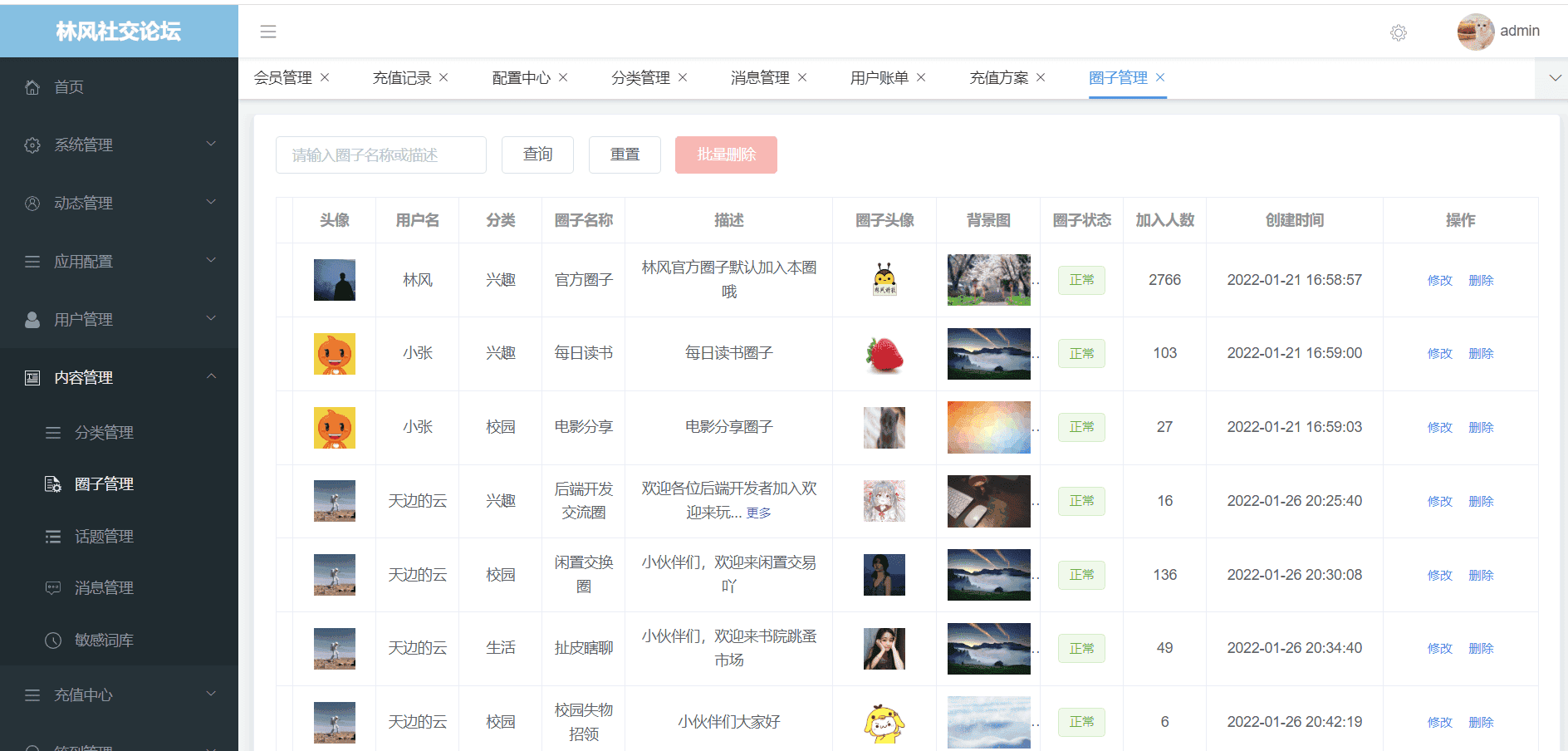Open 话题管理 via its list icon

click(x=52, y=536)
